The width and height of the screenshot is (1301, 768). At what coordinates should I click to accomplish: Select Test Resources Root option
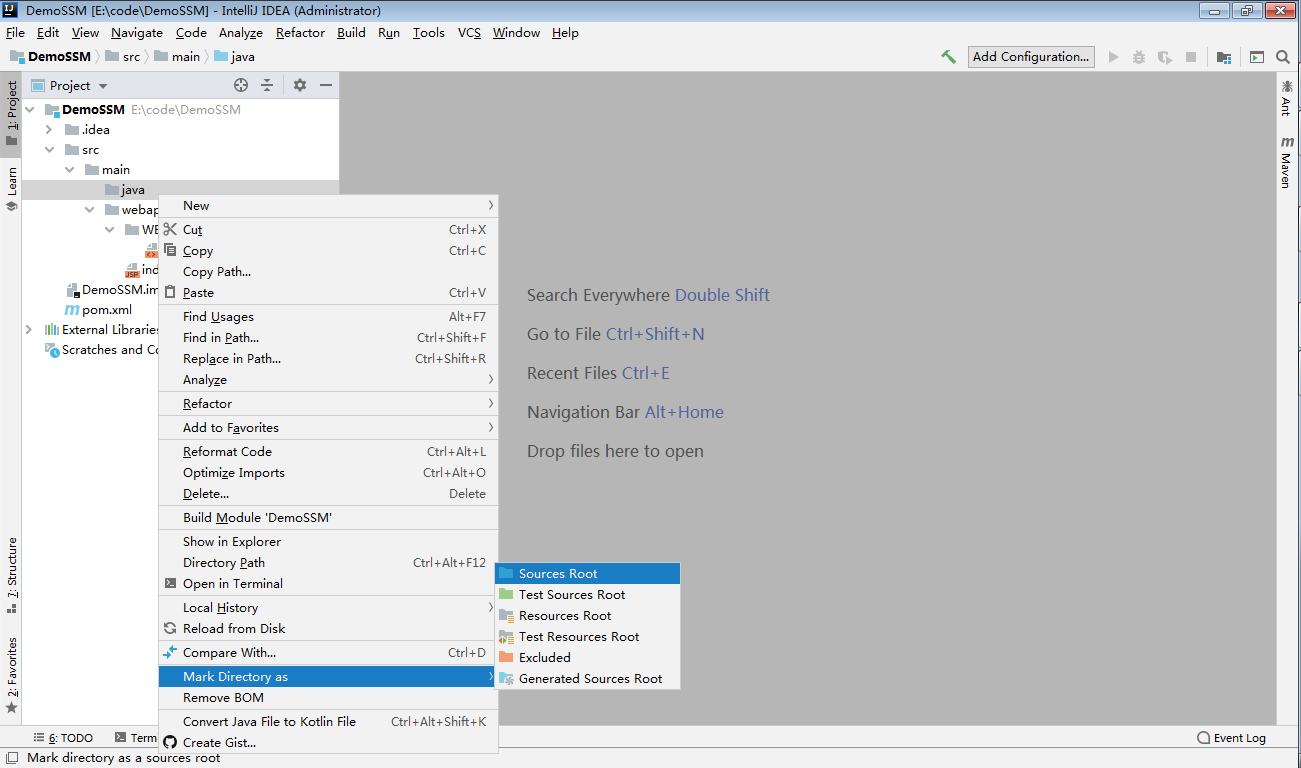[x=588, y=637]
